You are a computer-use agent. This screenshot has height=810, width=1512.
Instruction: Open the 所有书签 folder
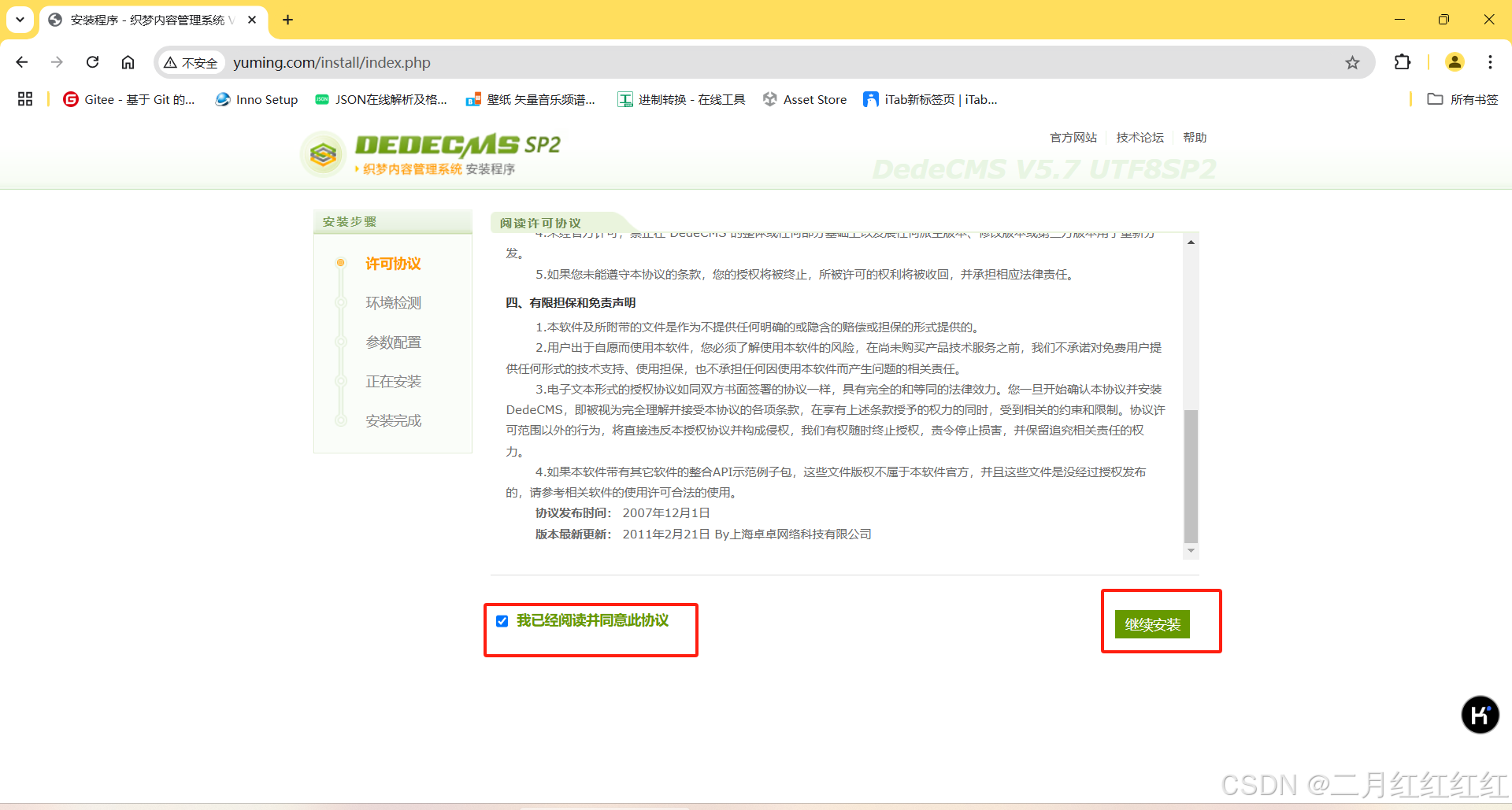point(1462,99)
